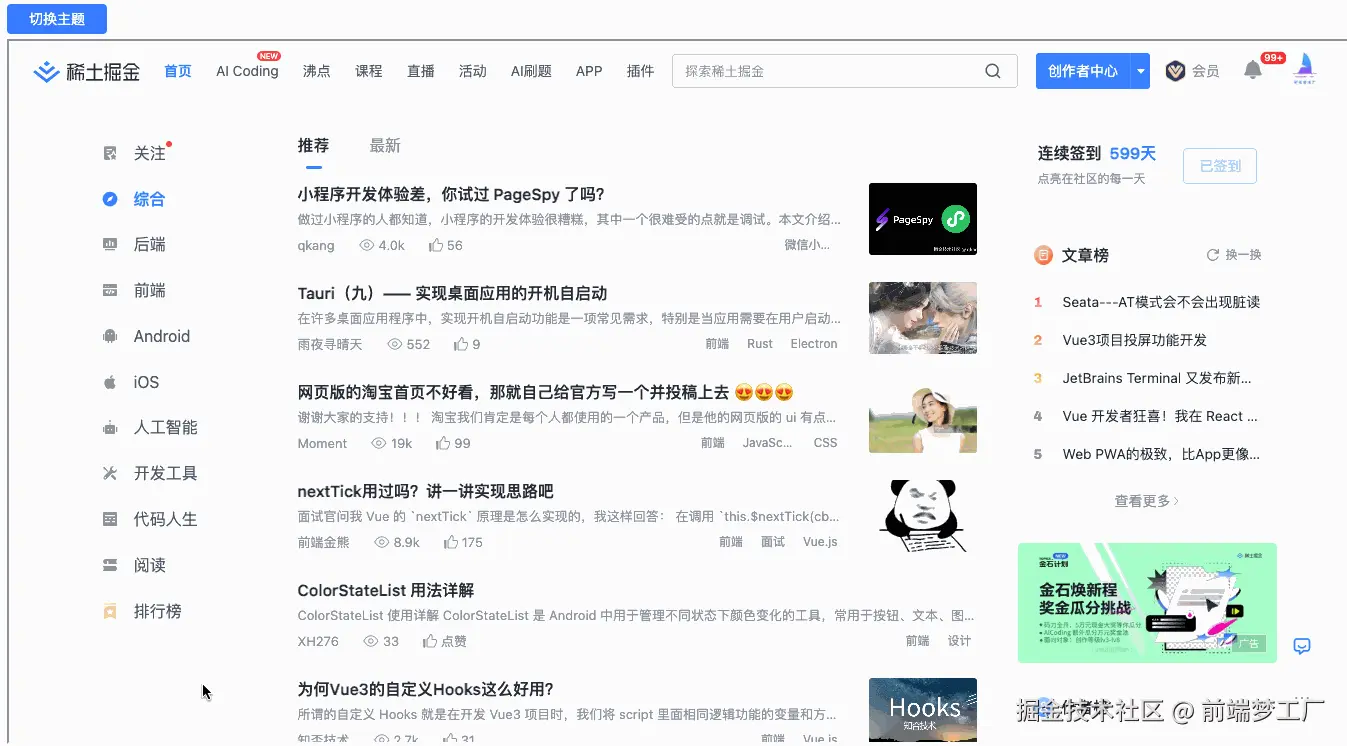Select the iOS apple icon
1347x746 pixels.
coord(110,382)
